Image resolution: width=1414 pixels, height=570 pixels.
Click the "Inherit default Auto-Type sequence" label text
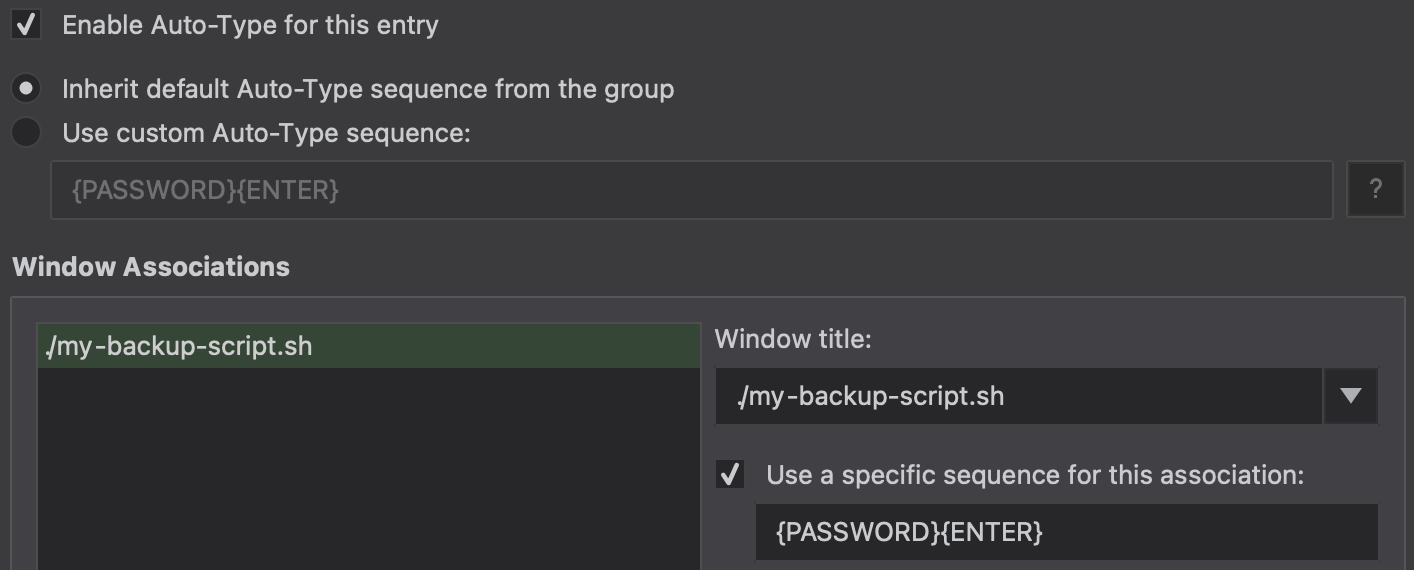coord(368,89)
